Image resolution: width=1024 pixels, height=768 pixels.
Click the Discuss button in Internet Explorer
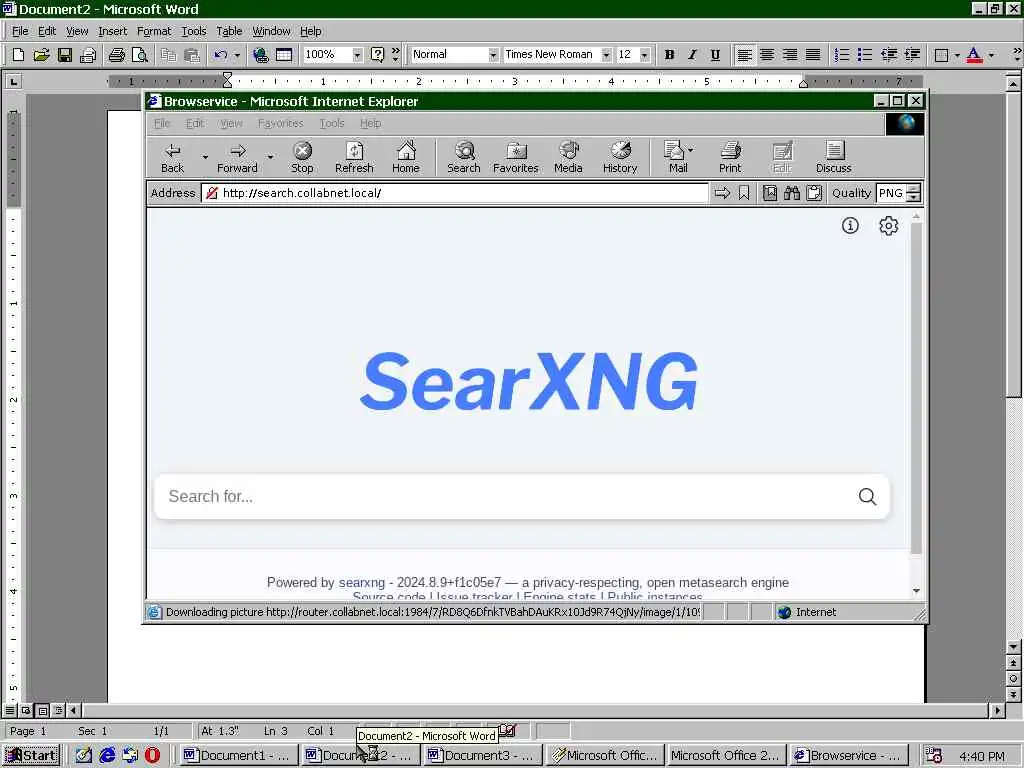[x=834, y=158]
